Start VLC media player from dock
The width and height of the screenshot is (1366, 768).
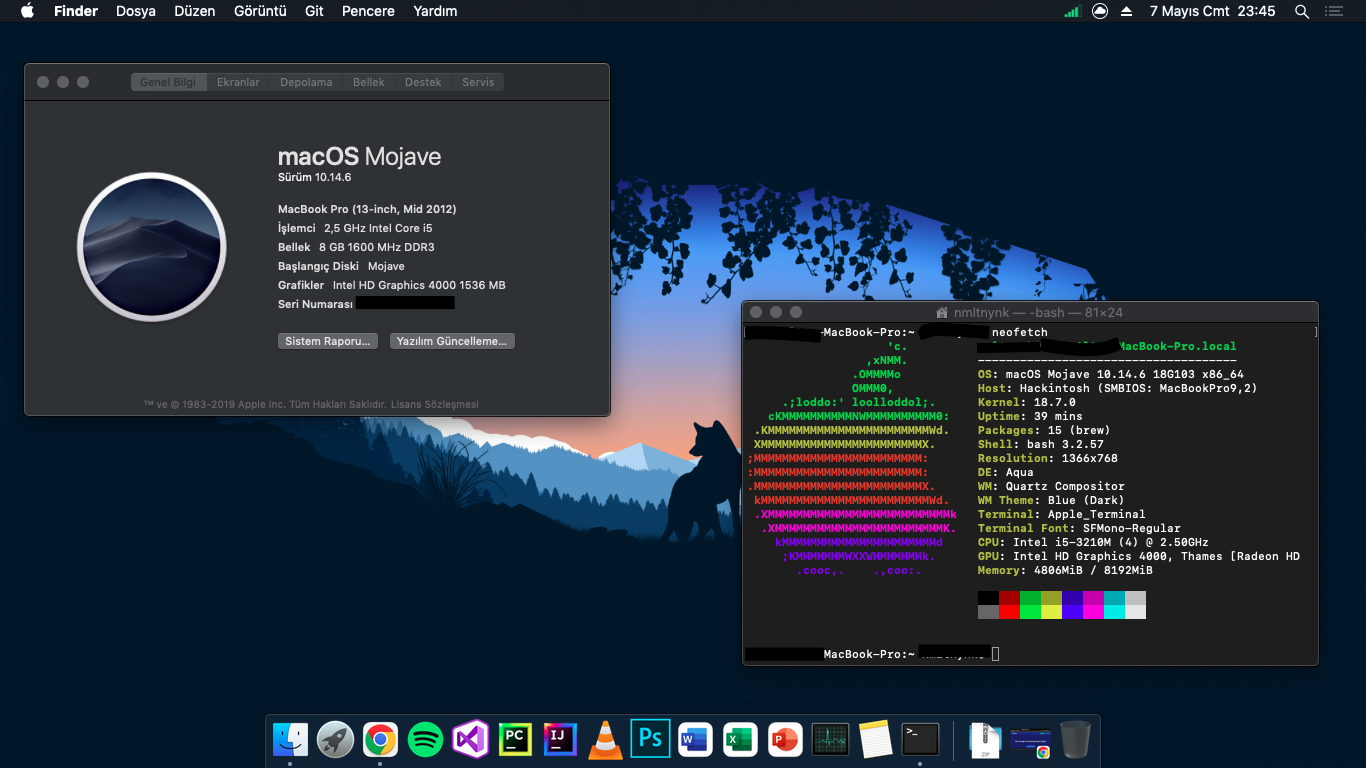[x=605, y=740]
